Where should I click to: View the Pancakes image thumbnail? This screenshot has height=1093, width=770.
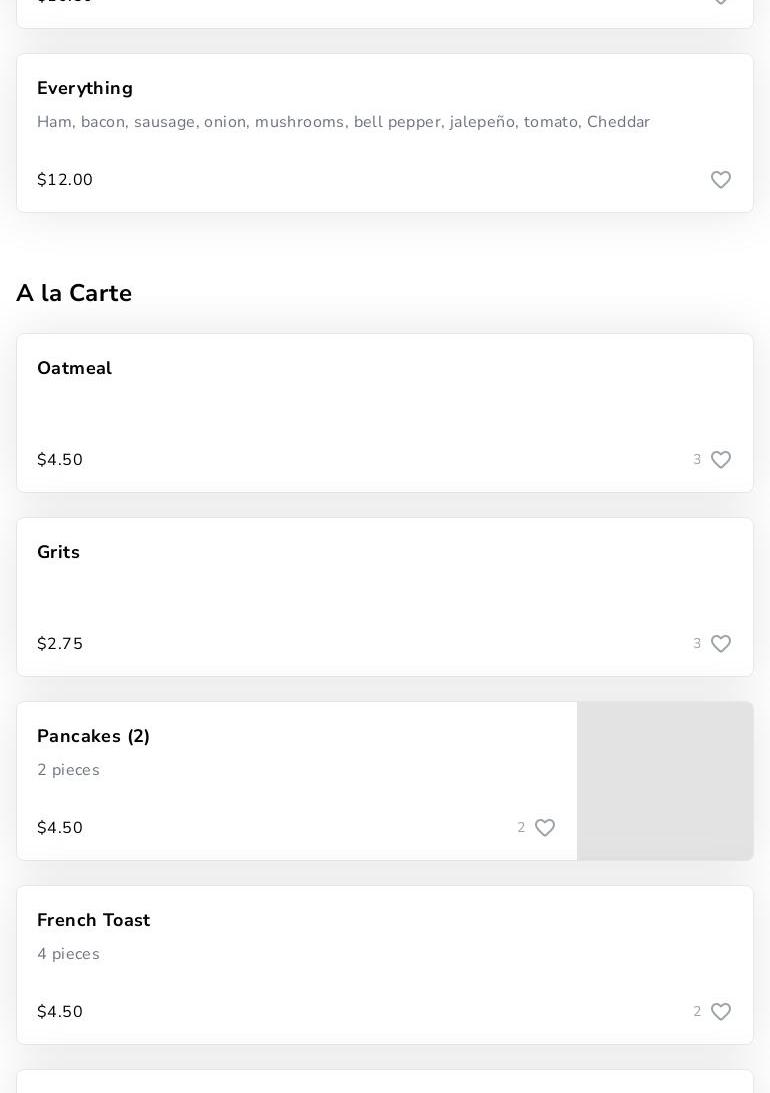(665, 781)
